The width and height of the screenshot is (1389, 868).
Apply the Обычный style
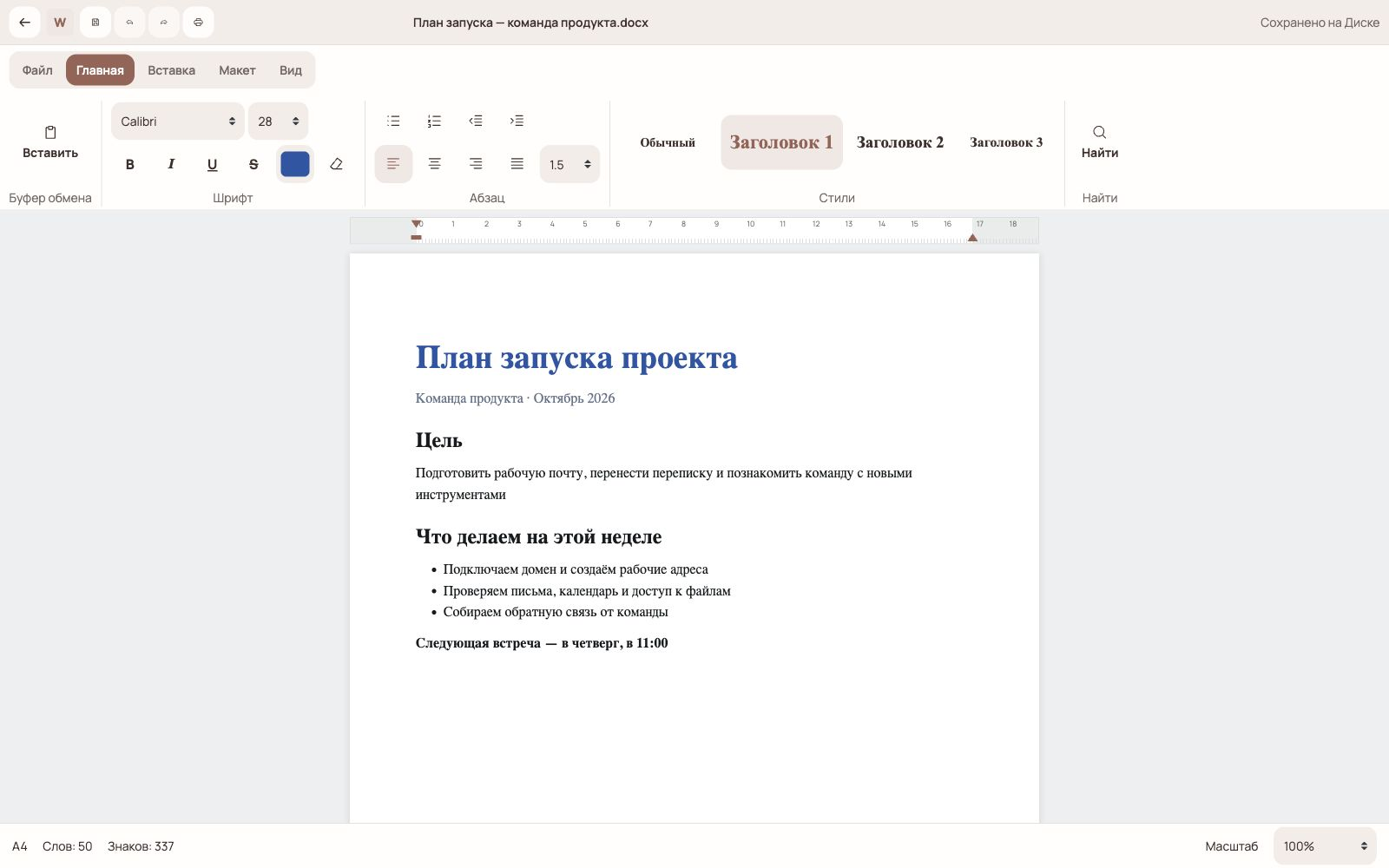[668, 142]
